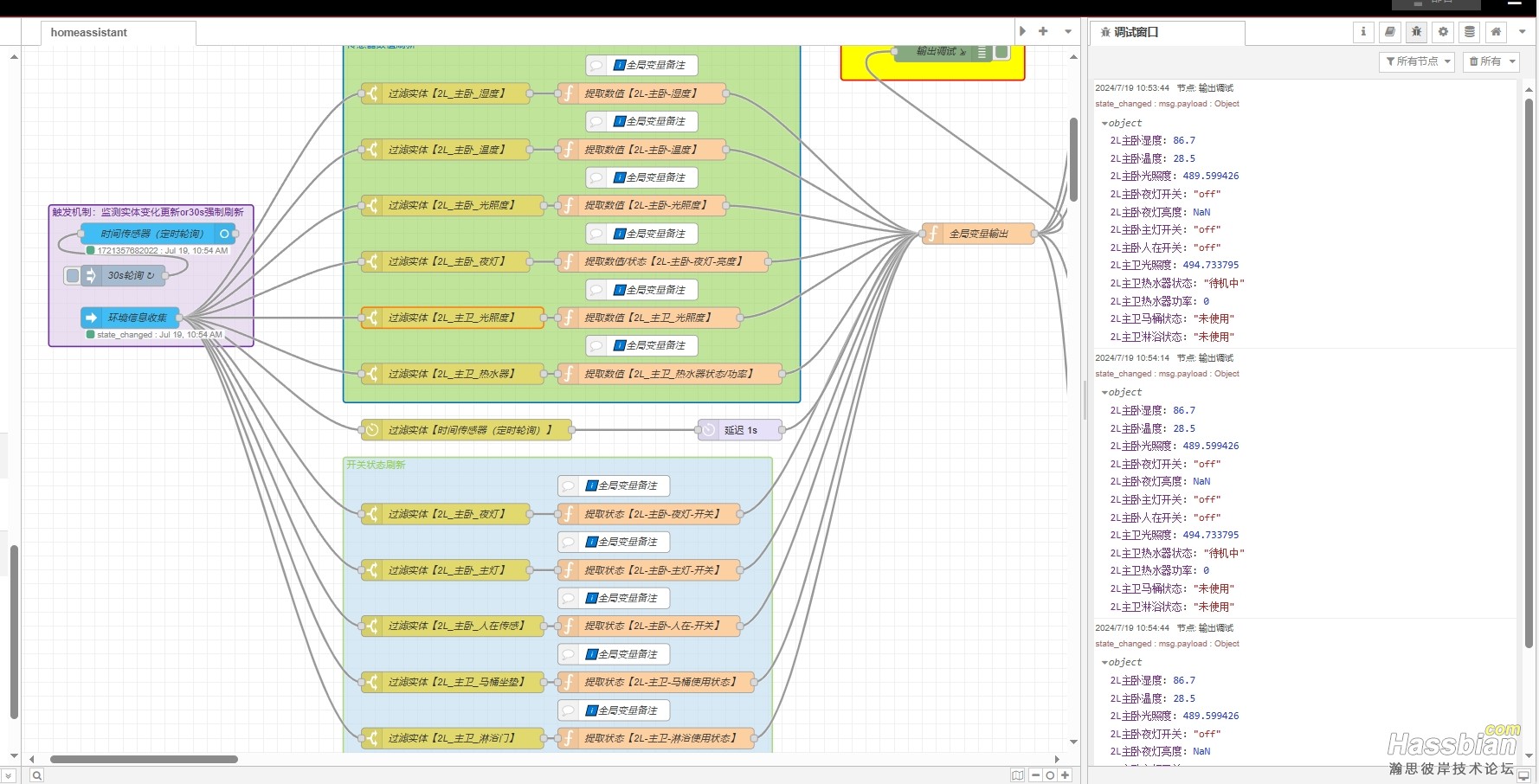1539x784 pixels.
Task: Click the zoom in plus button
Action: tap(1066, 775)
